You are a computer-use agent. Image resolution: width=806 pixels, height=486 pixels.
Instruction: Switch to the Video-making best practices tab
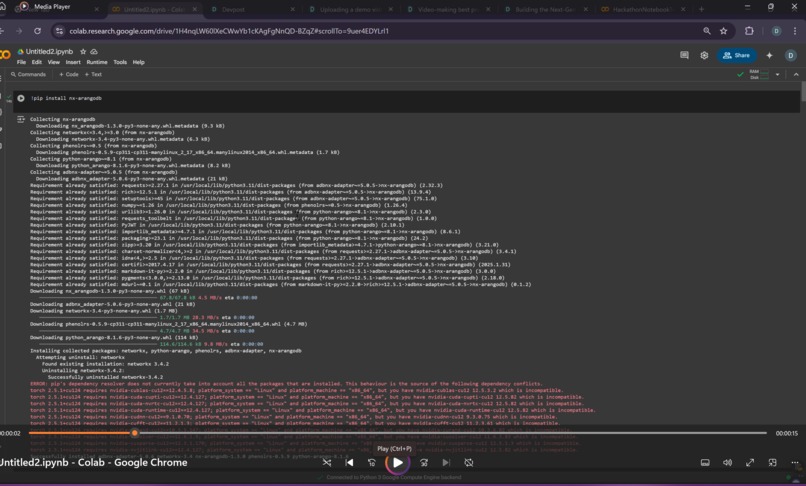[x=447, y=9]
